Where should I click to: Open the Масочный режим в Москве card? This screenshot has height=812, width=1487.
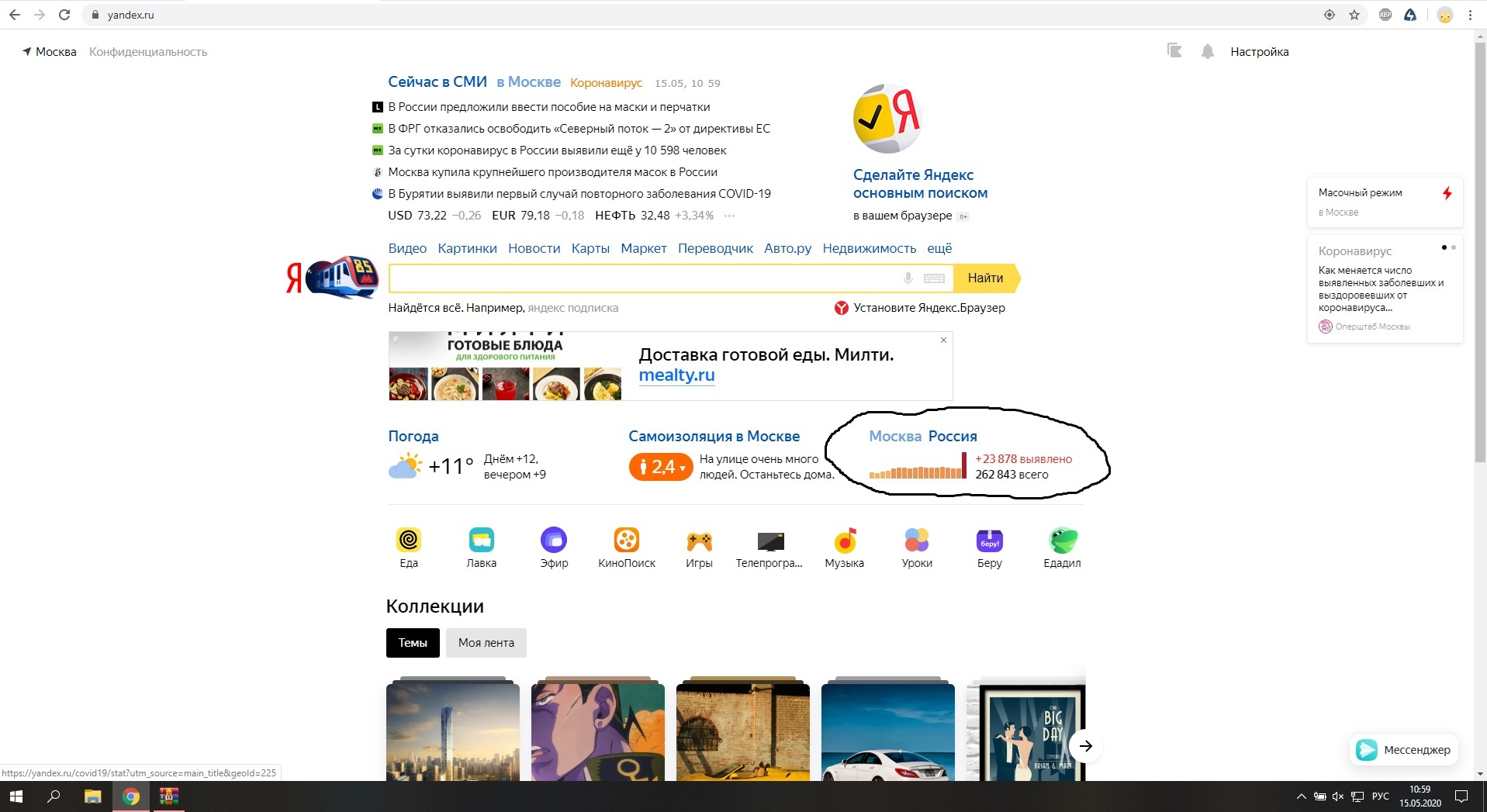[1385, 202]
